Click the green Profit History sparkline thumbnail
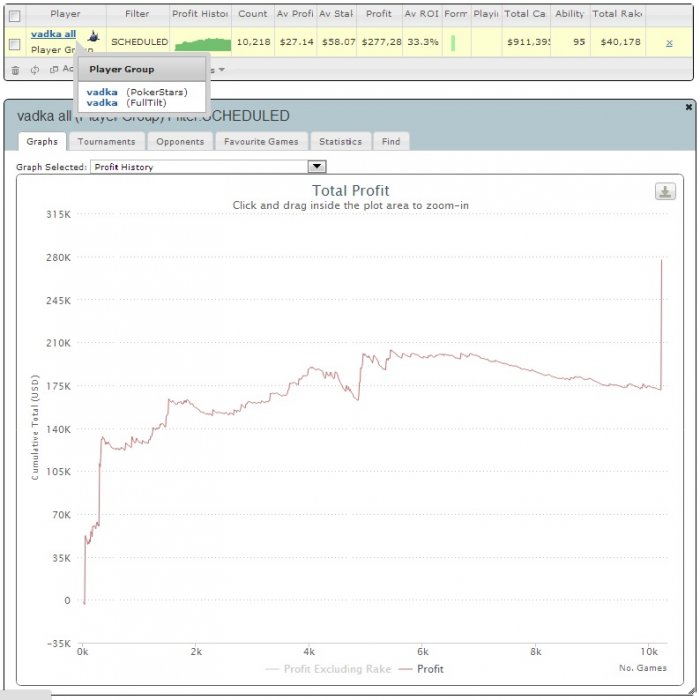The height and width of the screenshot is (700, 700). [x=203, y=44]
